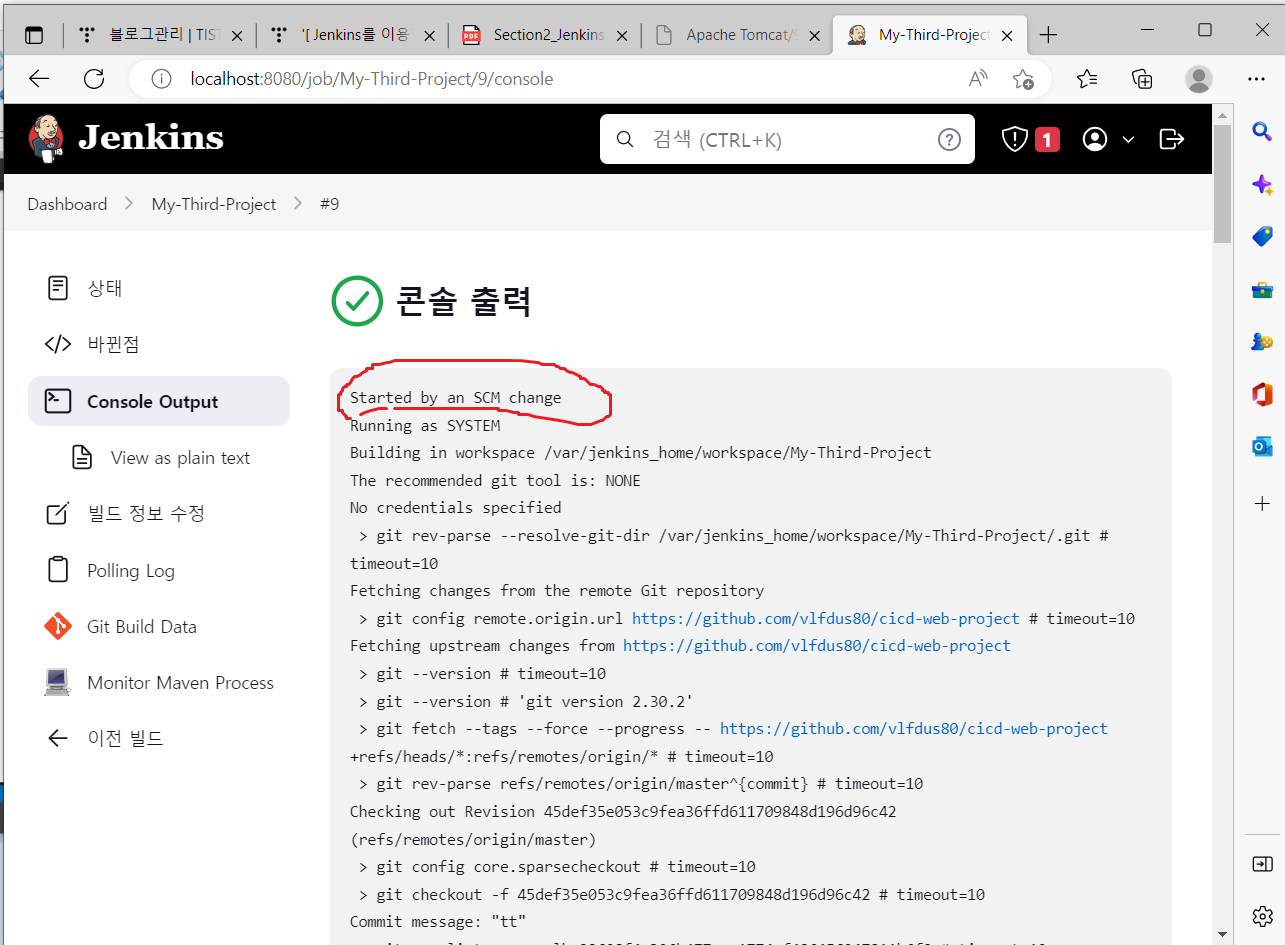Open the tab actions menu icon
This screenshot has height=945, width=1285.
tap(34, 35)
